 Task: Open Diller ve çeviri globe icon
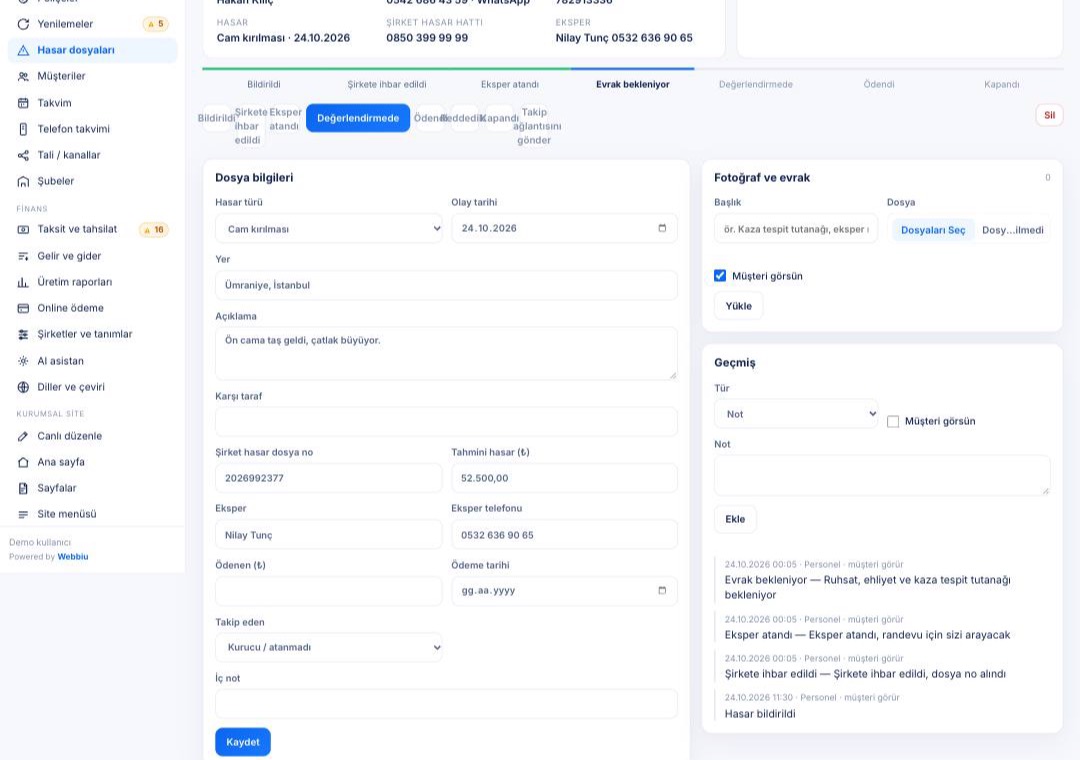pos(23,387)
